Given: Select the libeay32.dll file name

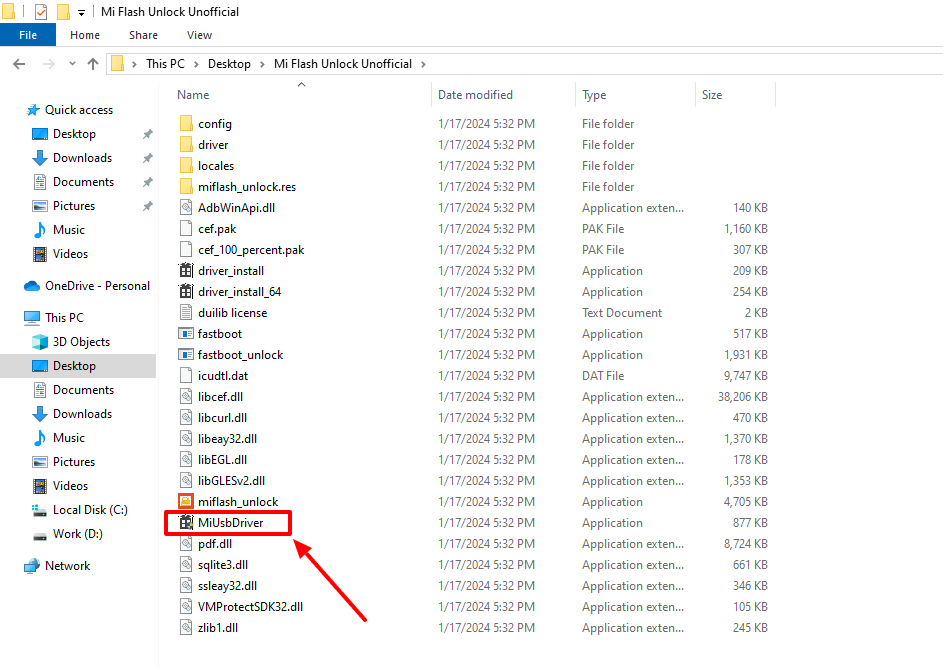Looking at the screenshot, I should click(x=227, y=439).
